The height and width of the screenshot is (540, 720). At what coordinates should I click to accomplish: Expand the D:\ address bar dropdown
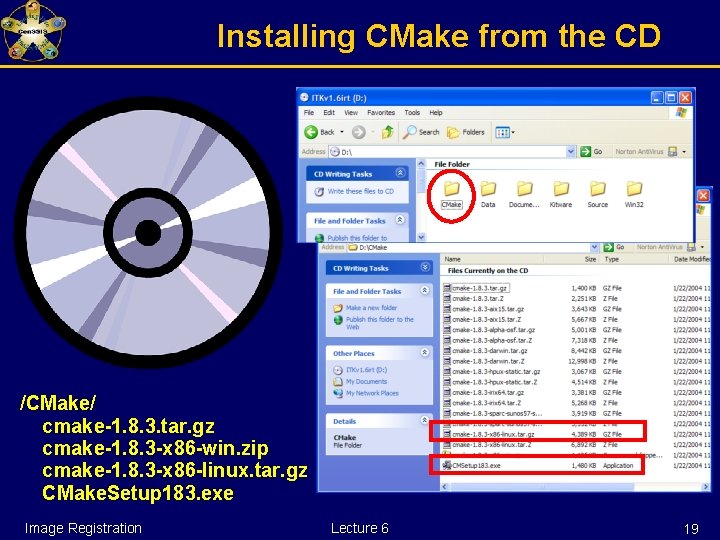571,152
